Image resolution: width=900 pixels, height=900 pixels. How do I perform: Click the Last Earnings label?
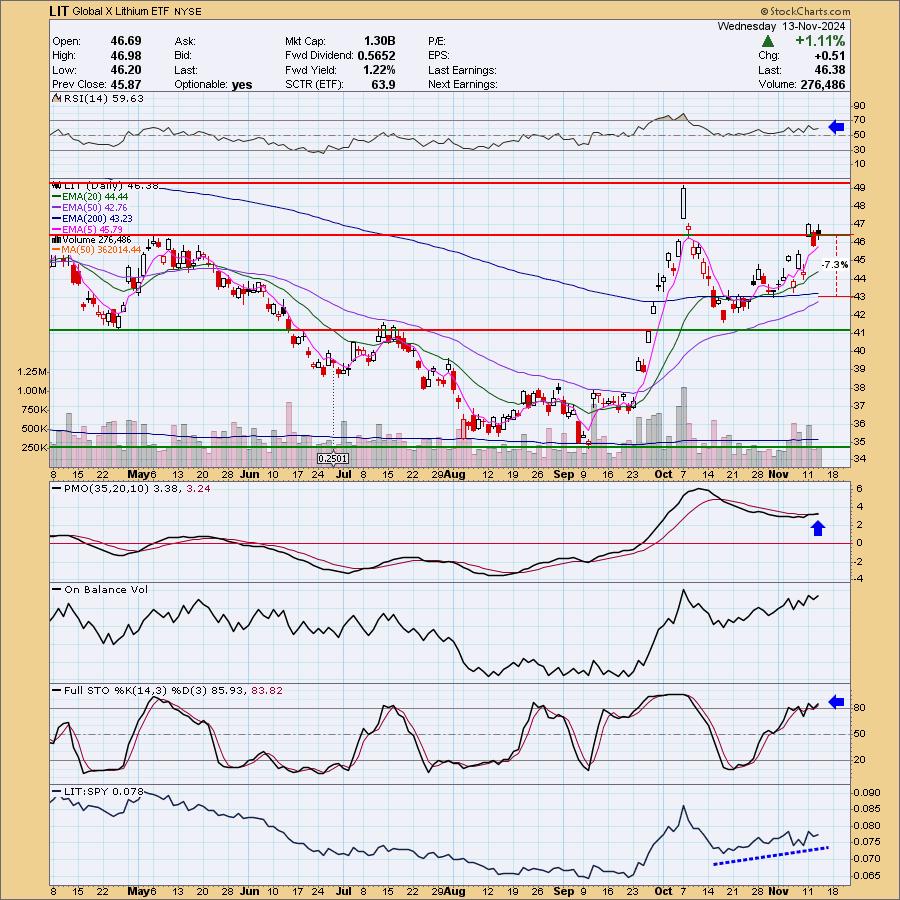point(462,70)
